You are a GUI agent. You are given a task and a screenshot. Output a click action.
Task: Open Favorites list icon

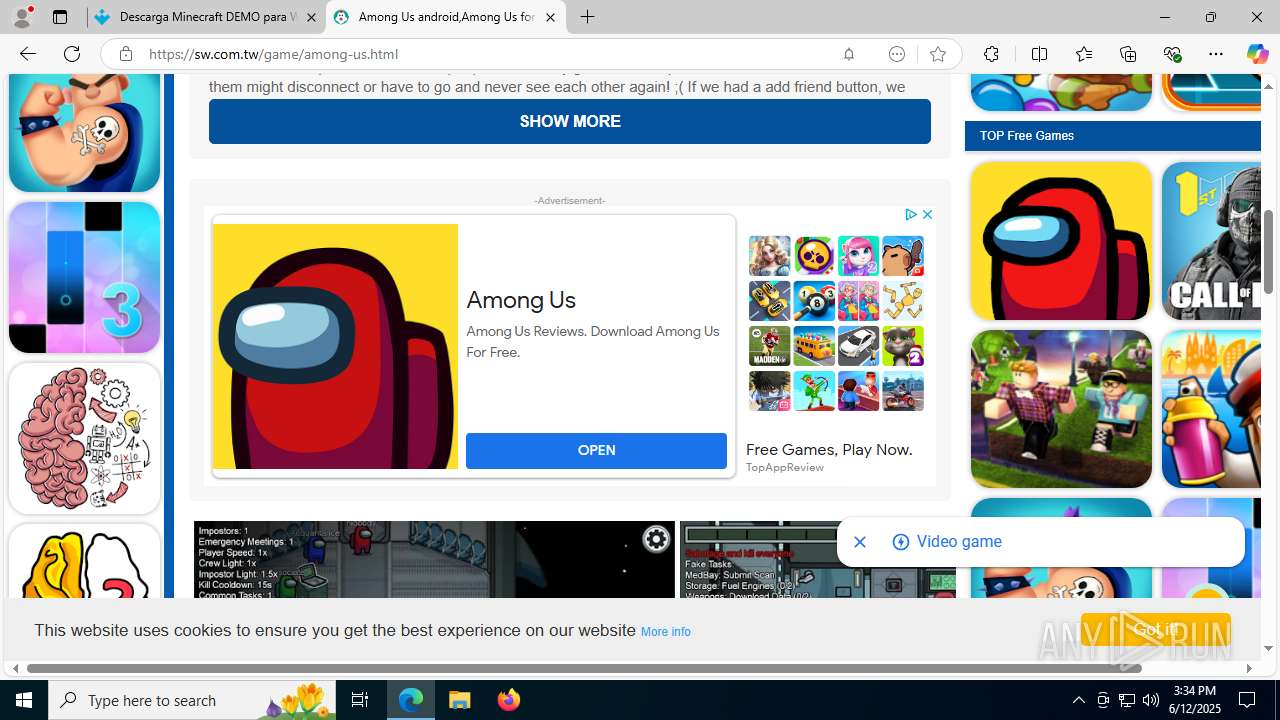(x=1083, y=54)
